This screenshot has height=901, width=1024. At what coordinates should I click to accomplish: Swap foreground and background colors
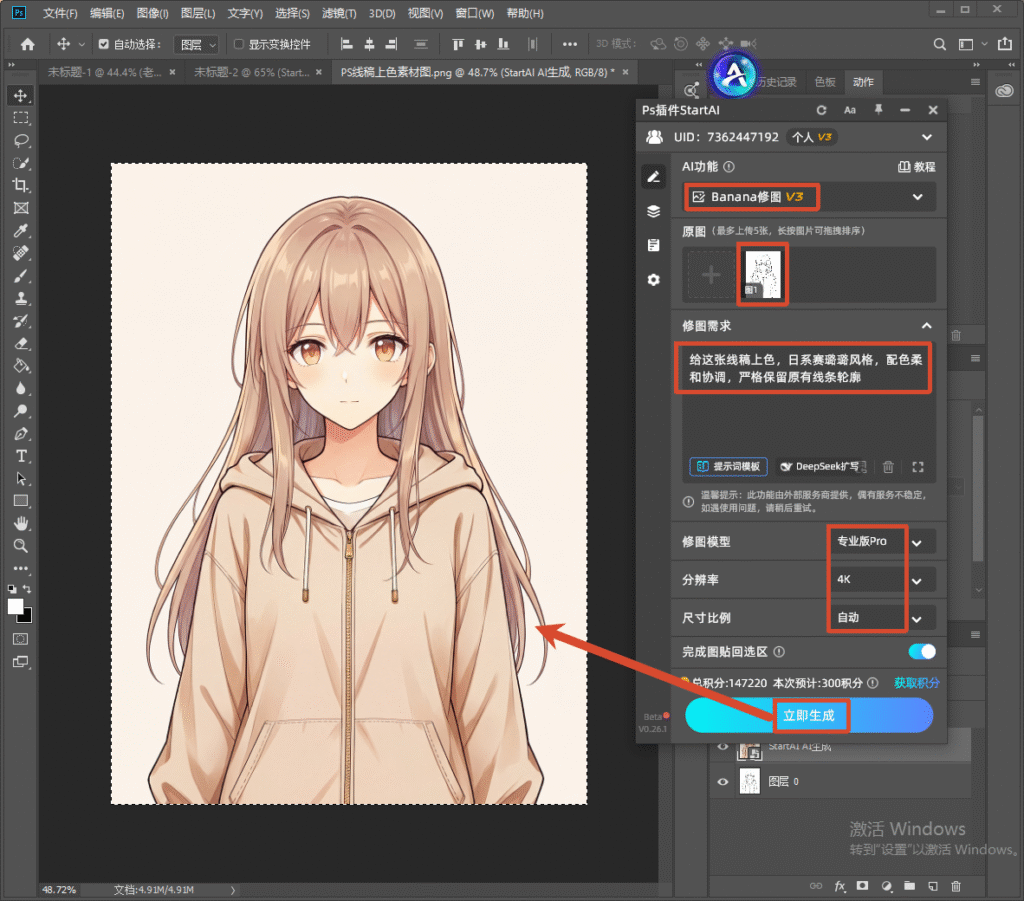coord(27,588)
